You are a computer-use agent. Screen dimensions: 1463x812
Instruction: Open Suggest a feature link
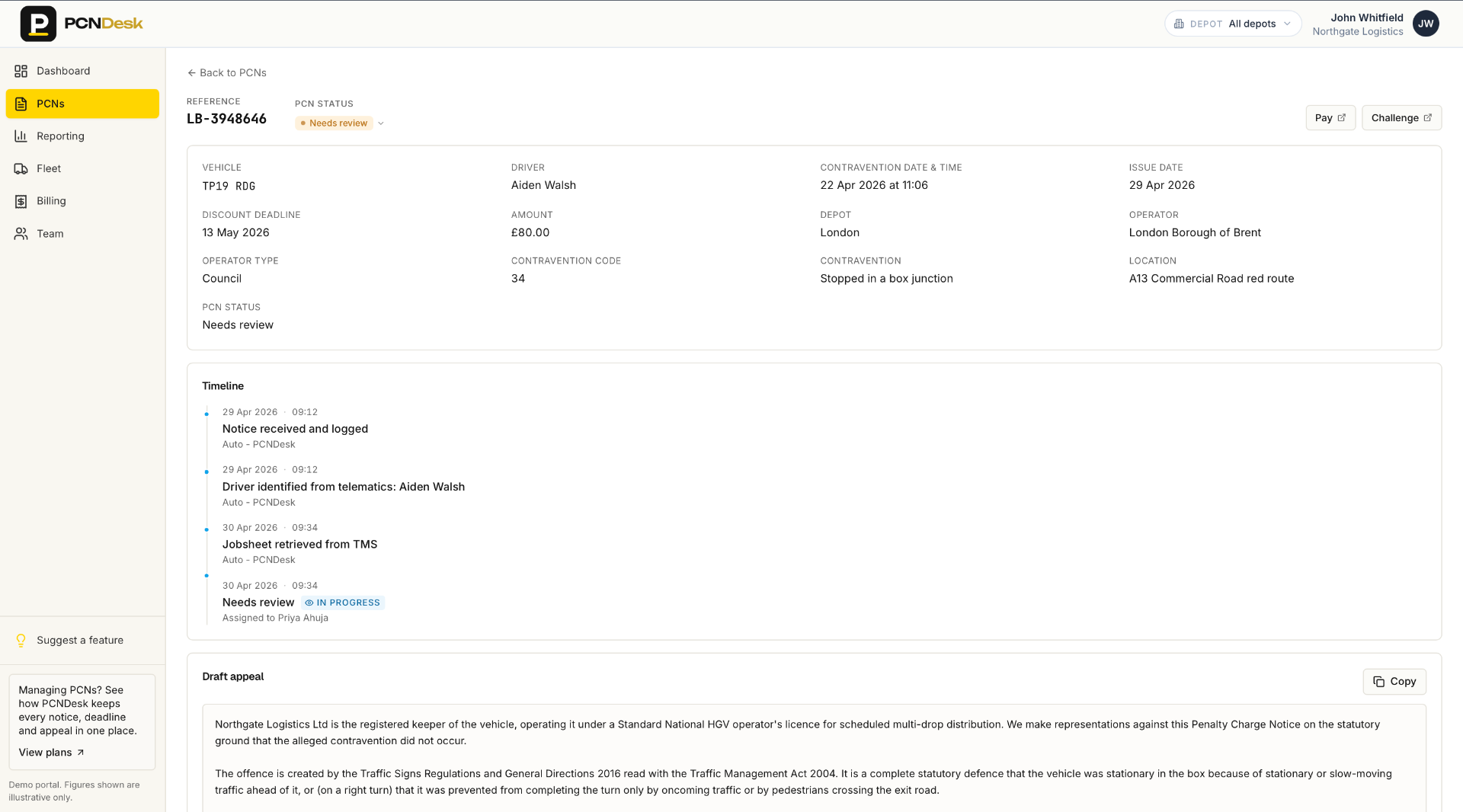click(x=80, y=641)
